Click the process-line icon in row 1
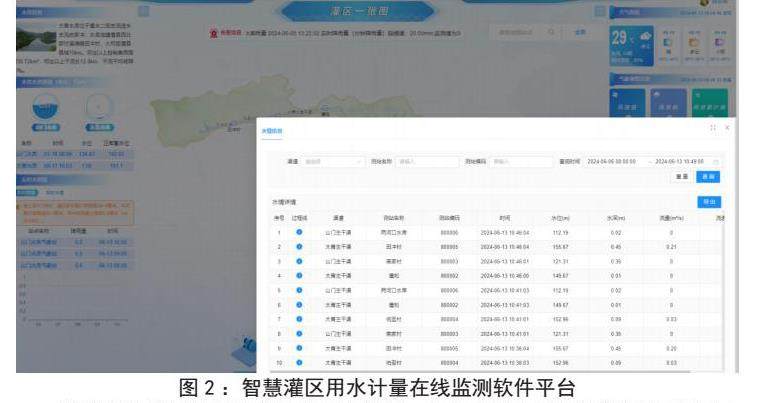The height and width of the screenshot is (403, 769). (299, 232)
